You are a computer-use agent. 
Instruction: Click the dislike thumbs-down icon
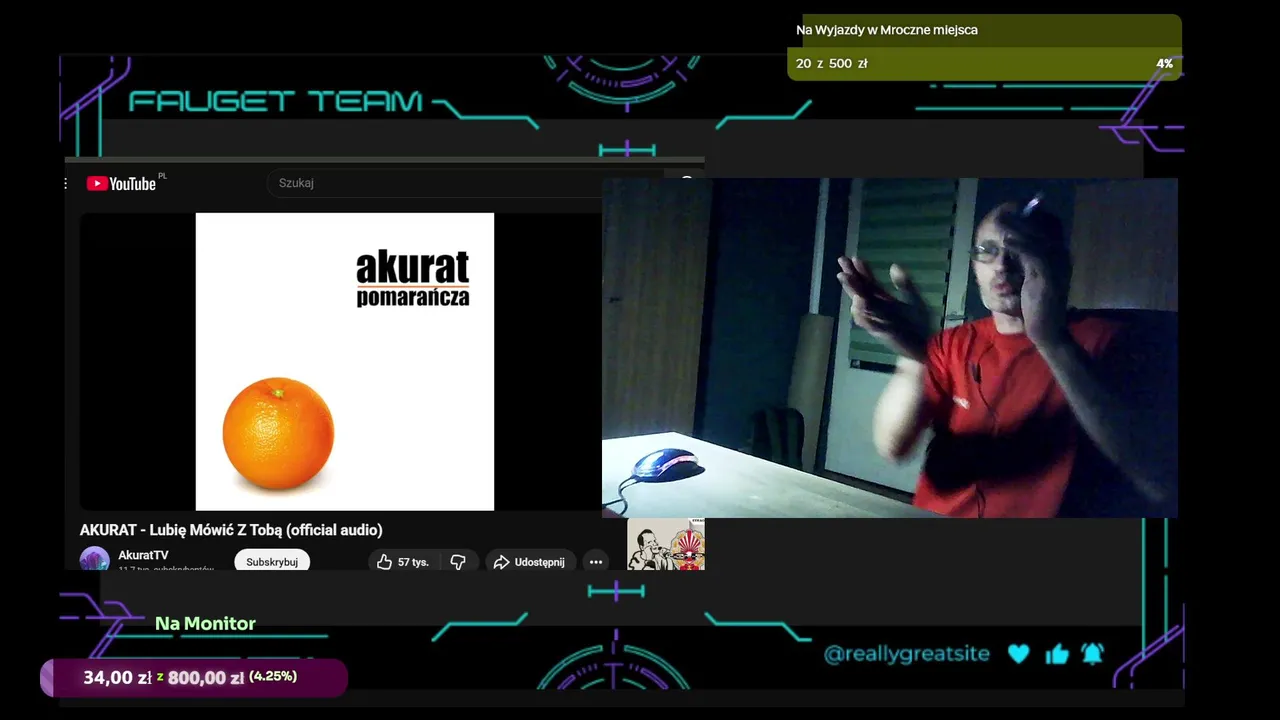[x=458, y=562]
